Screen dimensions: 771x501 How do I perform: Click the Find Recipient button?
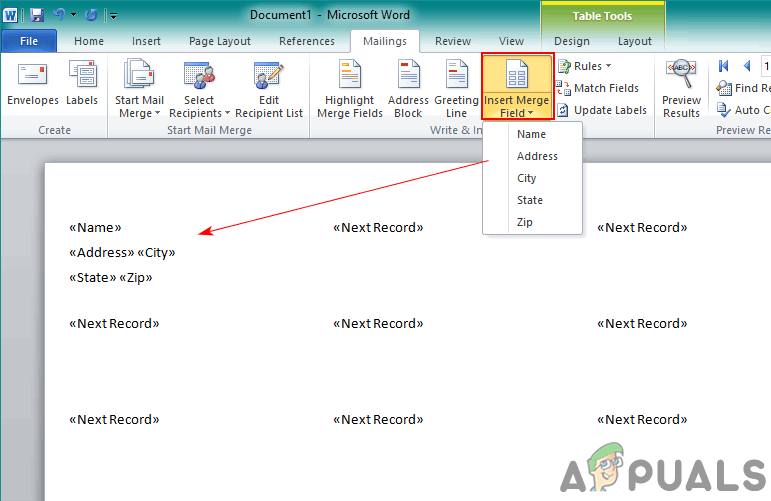click(743, 88)
